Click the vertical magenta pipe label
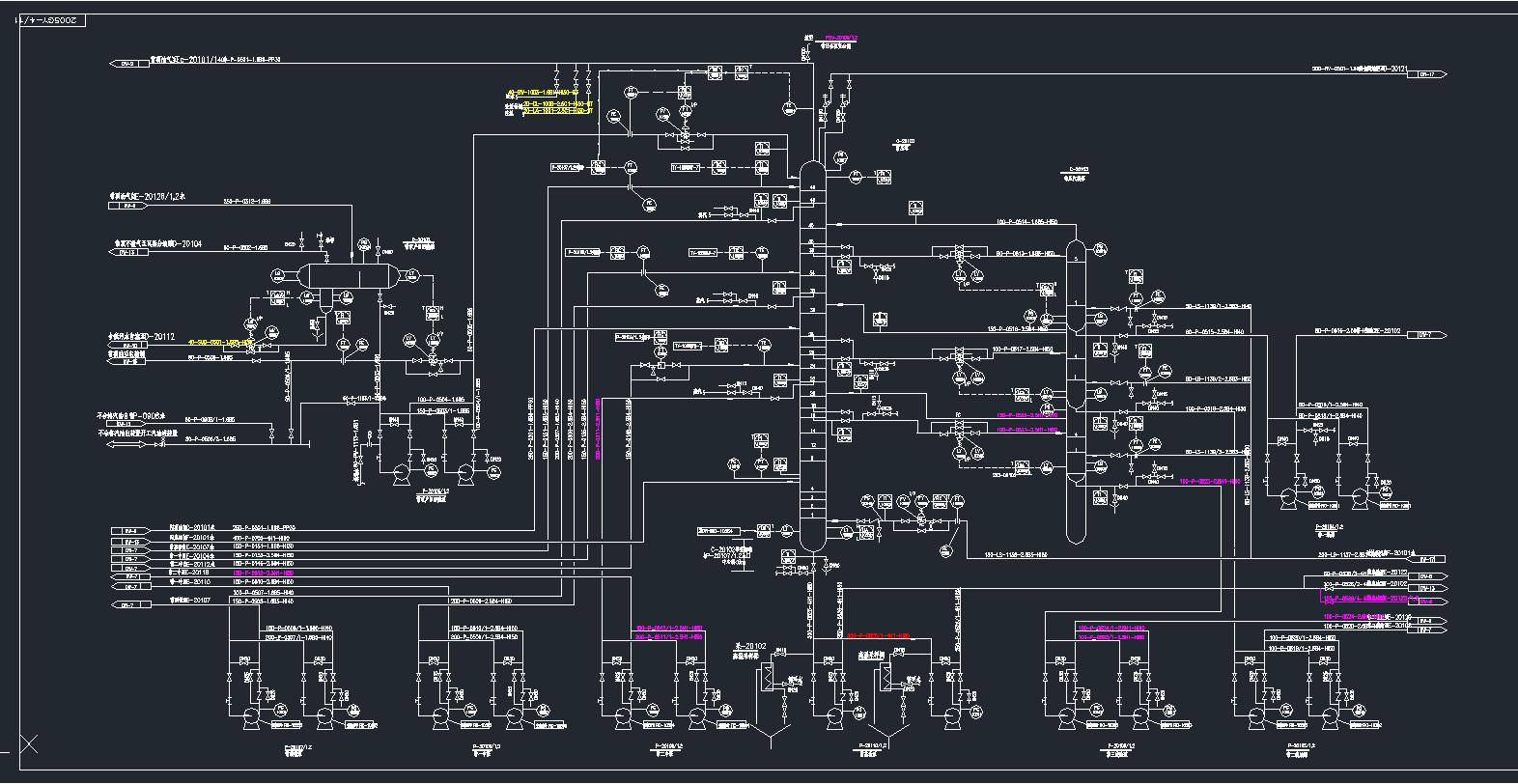 pos(600,427)
